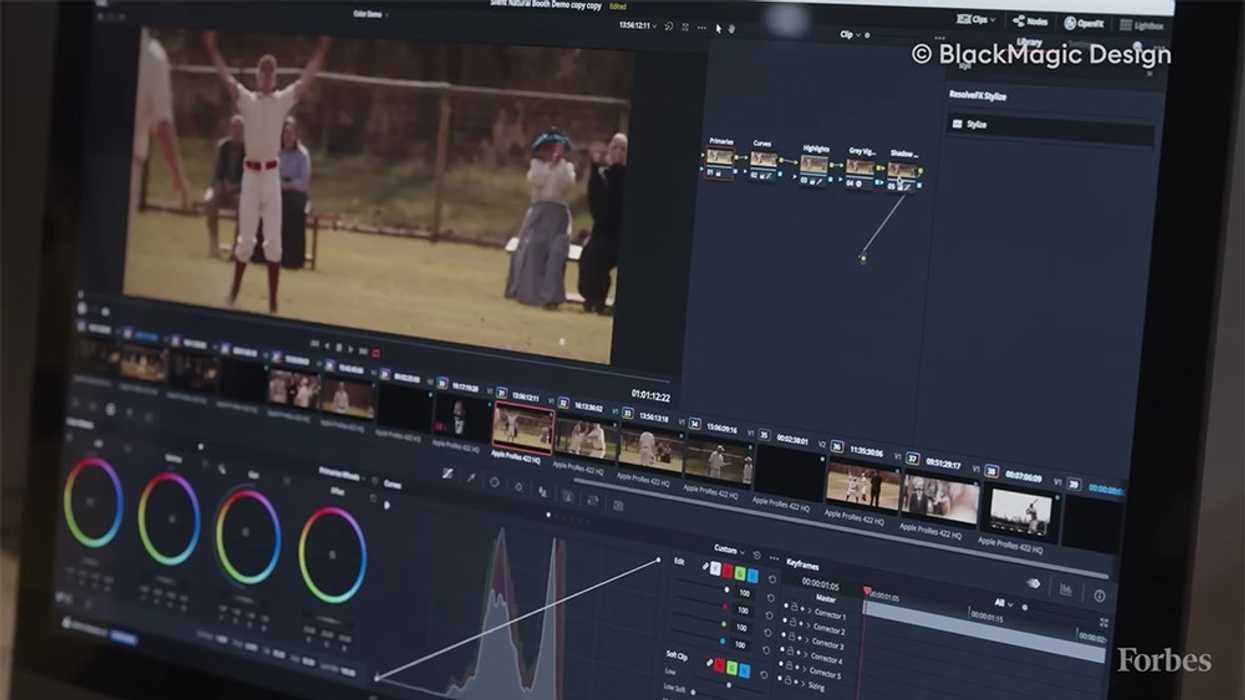Image resolution: width=1245 pixels, height=700 pixels.
Task: Click the Stylize effect icon
Action: [x=957, y=124]
